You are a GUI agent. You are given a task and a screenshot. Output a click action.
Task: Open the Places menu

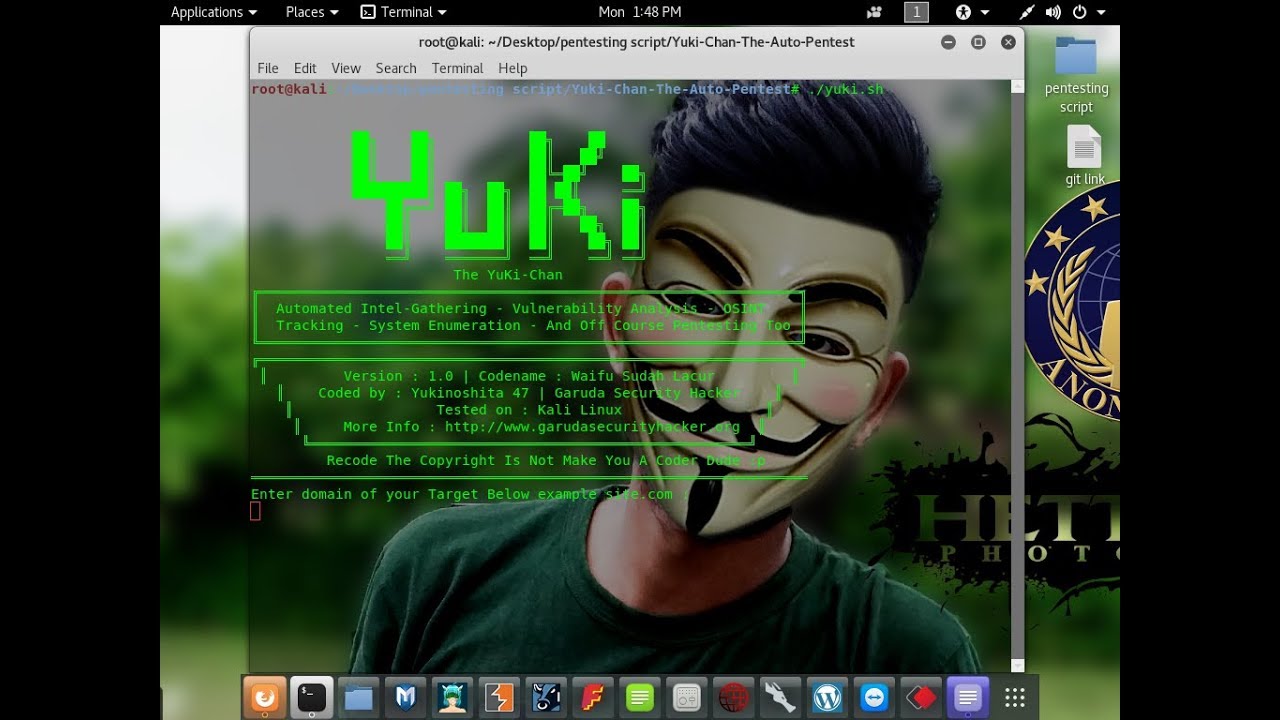pyautogui.click(x=312, y=12)
